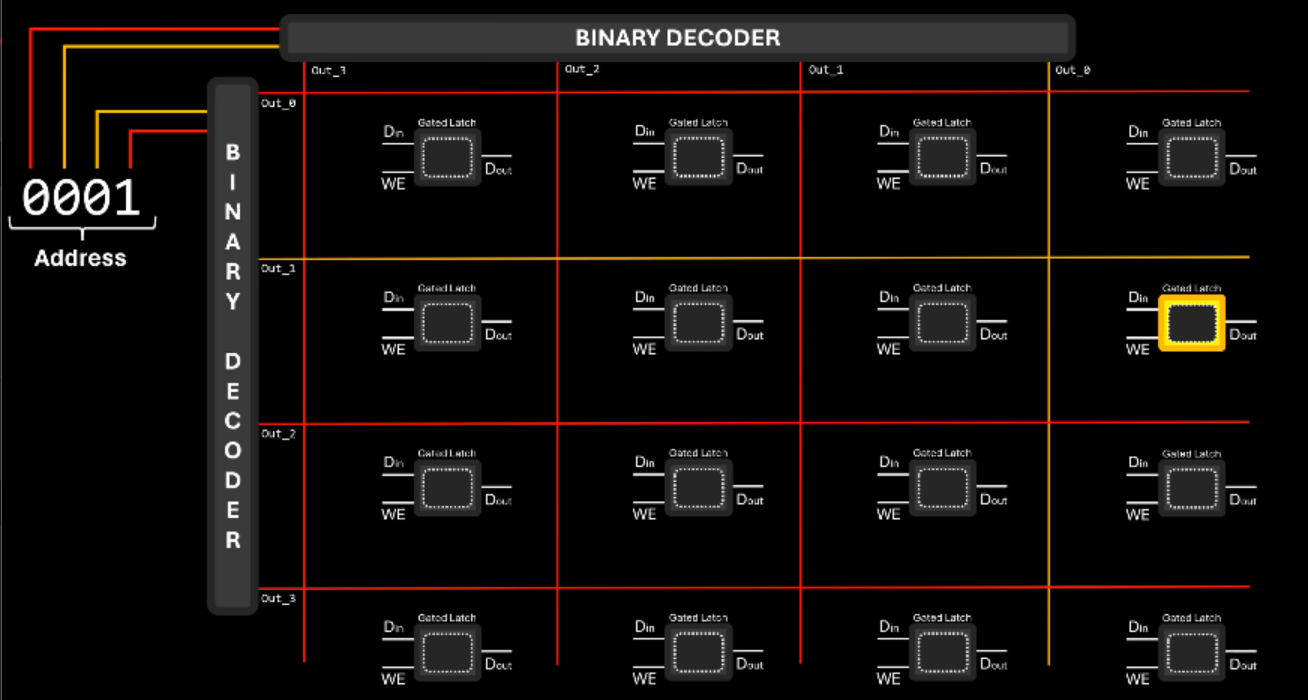Click the Out_1 column label under top decoder

click(x=826, y=70)
